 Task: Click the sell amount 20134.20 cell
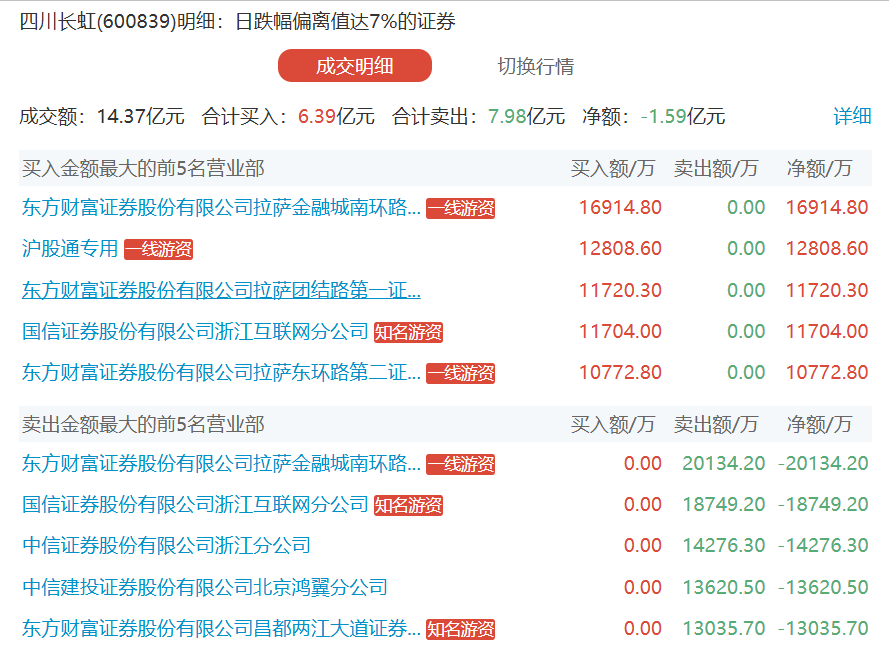click(x=724, y=463)
